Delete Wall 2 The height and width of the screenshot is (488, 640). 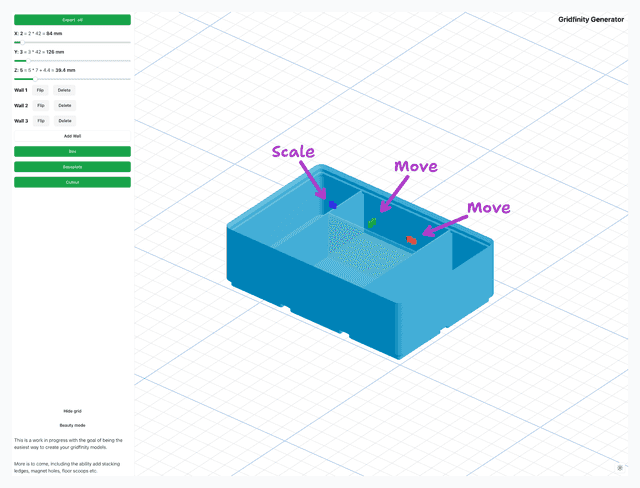click(64, 105)
